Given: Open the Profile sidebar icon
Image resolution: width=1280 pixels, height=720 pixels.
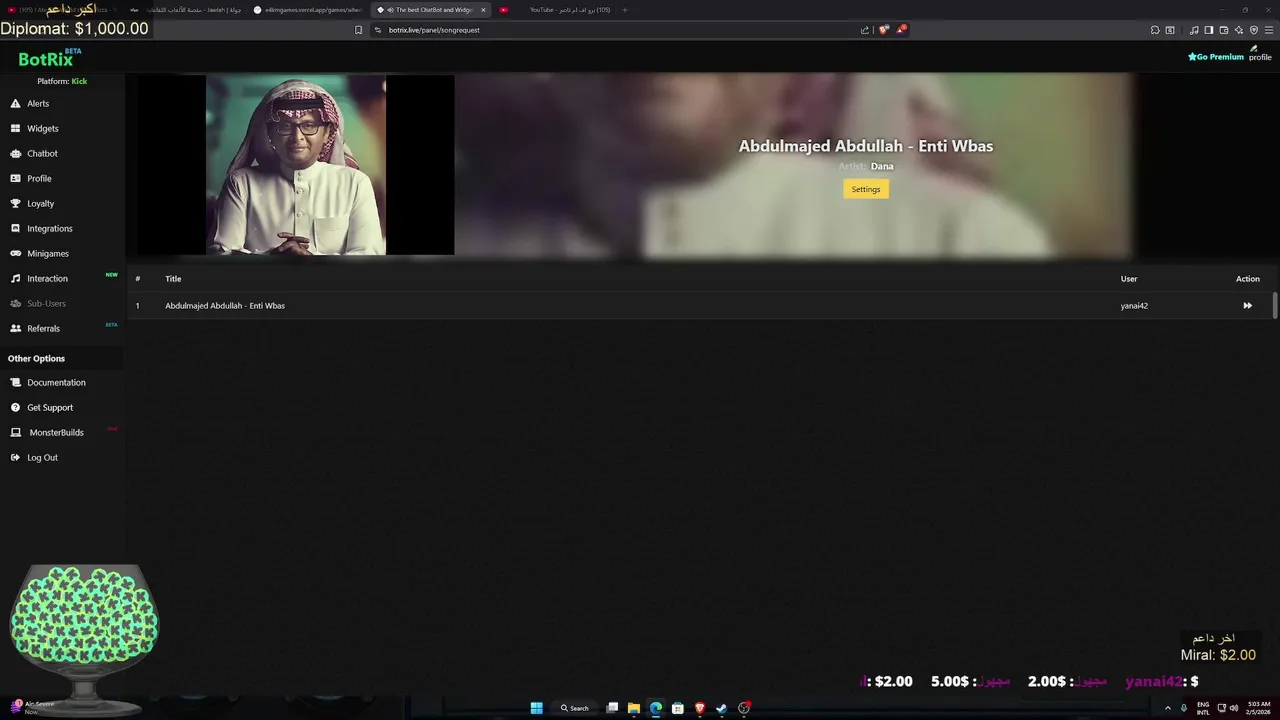Looking at the screenshot, I should (16, 179).
